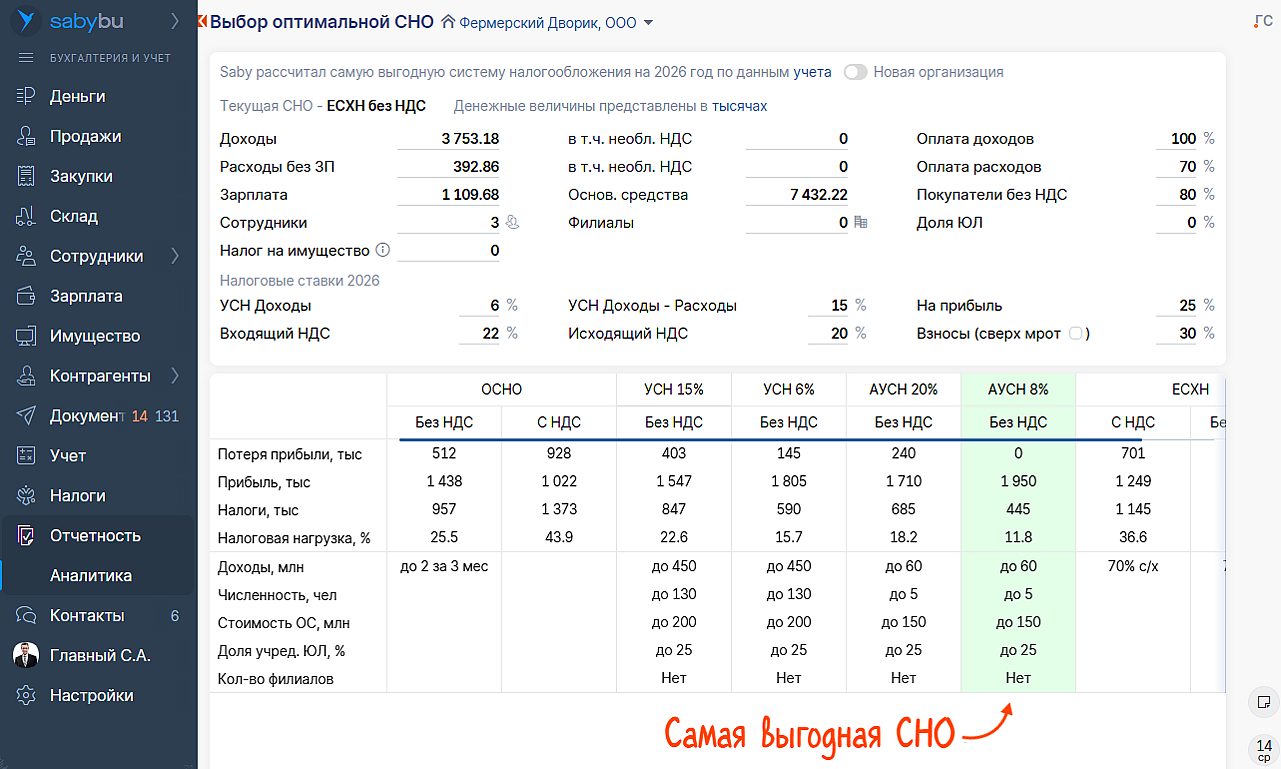Click the учета link in description
This screenshot has height=769, width=1281.
pyautogui.click(x=812, y=72)
